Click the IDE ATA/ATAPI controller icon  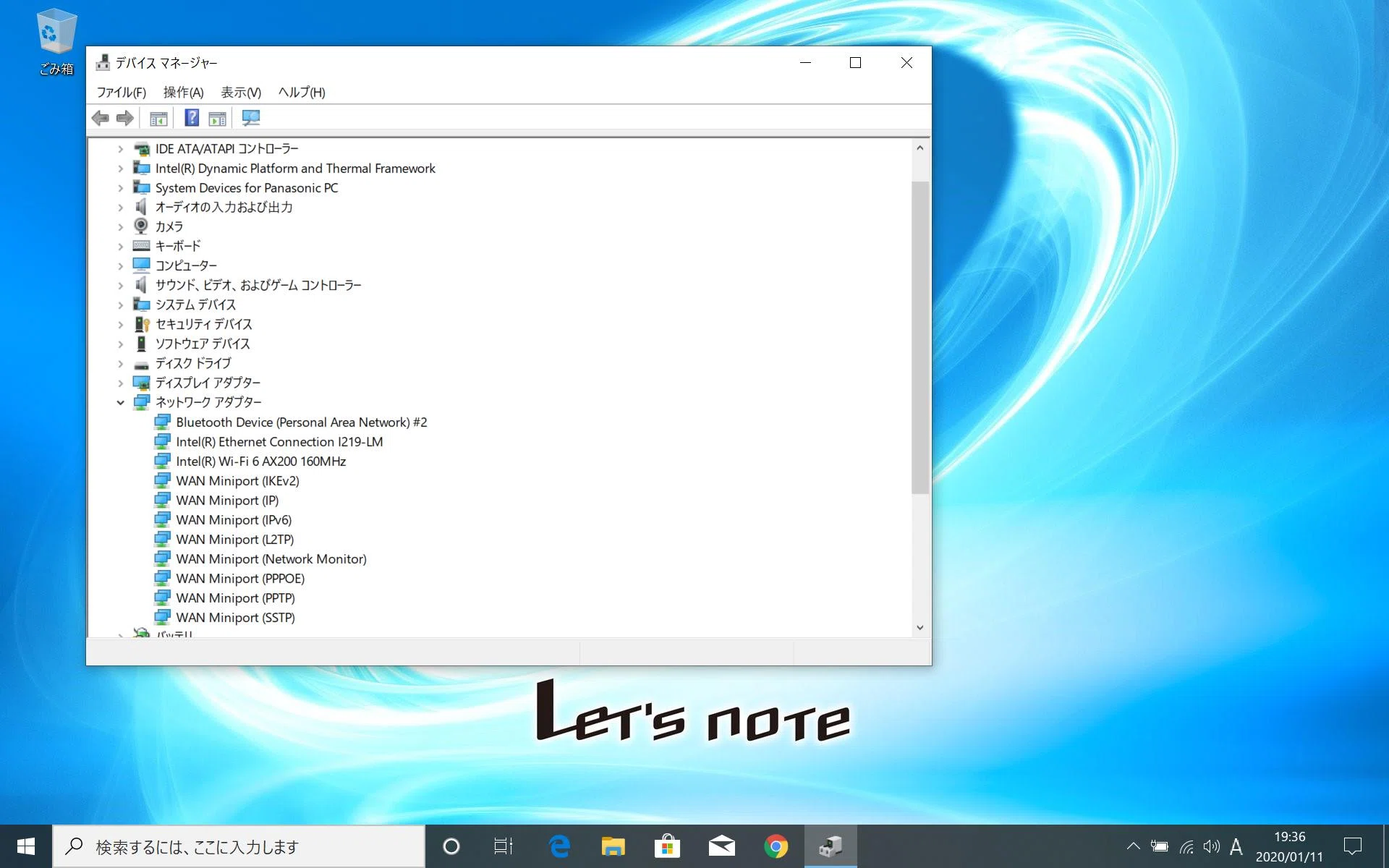pyautogui.click(x=142, y=149)
